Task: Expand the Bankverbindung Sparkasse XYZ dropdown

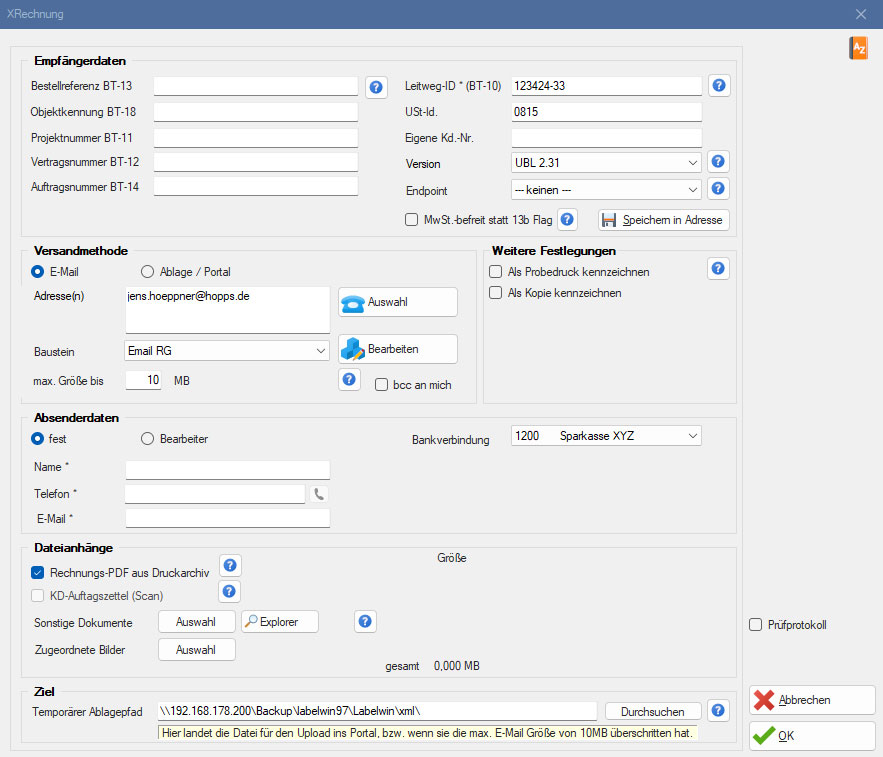Action: 605,436
